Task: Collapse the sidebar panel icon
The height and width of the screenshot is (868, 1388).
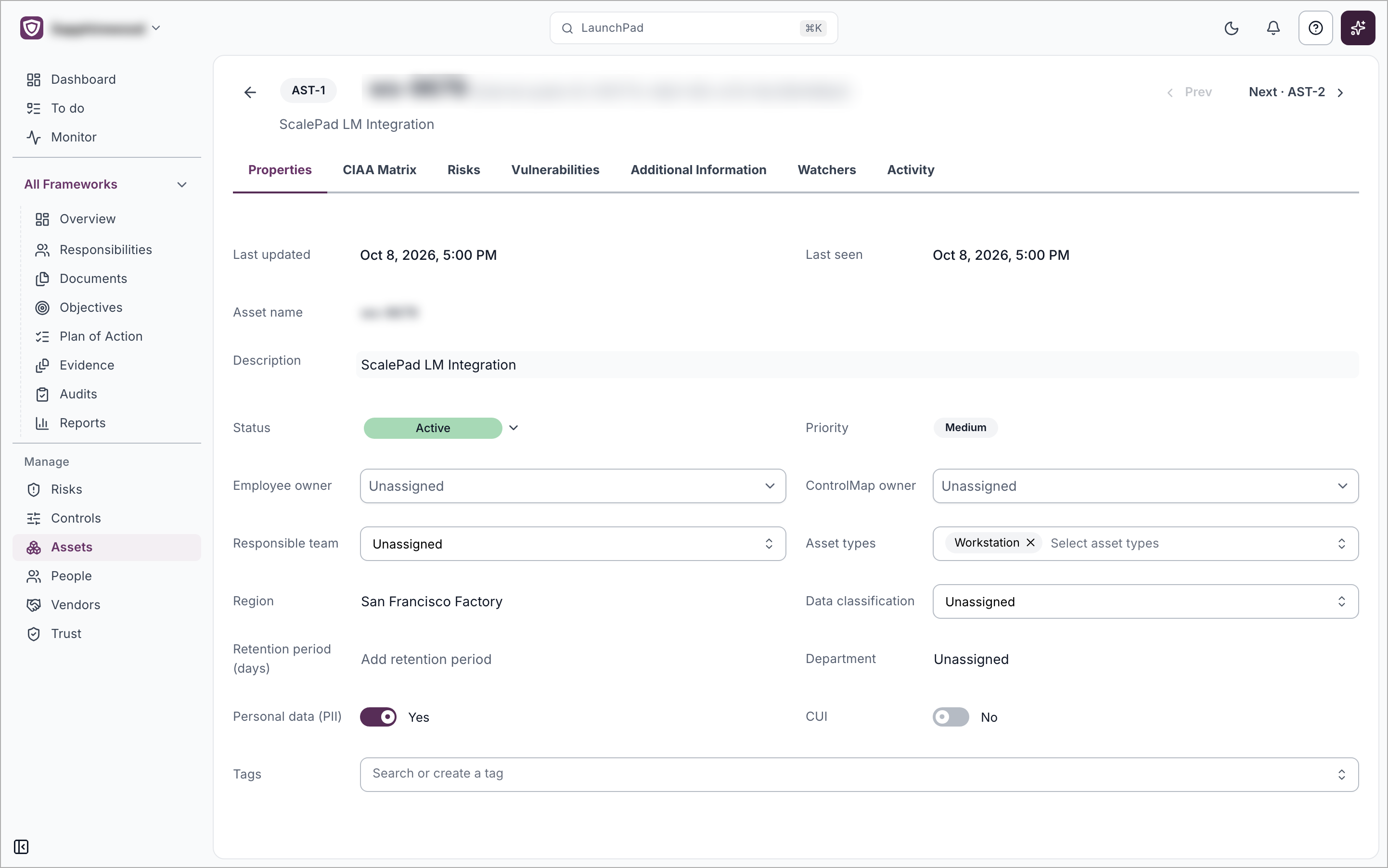Action: pos(21,847)
